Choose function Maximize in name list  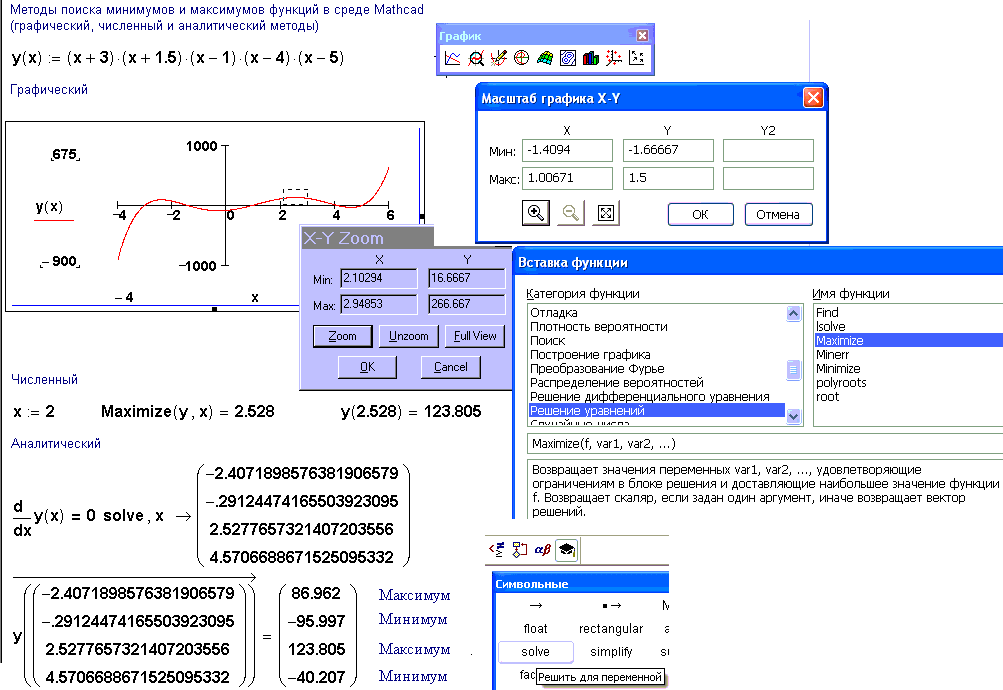click(908, 341)
